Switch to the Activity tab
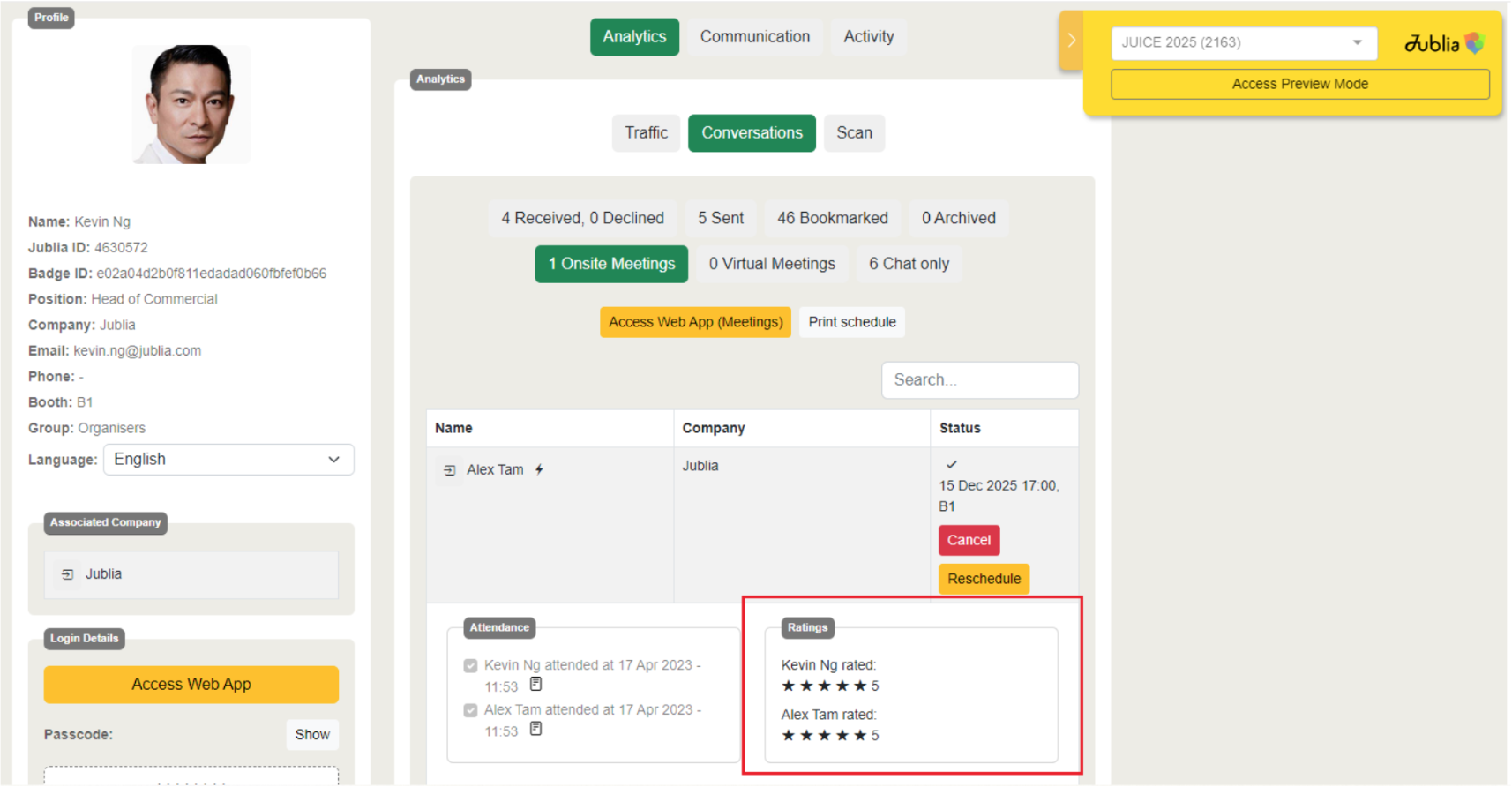This screenshot has width=1512, height=787. tap(869, 37)
